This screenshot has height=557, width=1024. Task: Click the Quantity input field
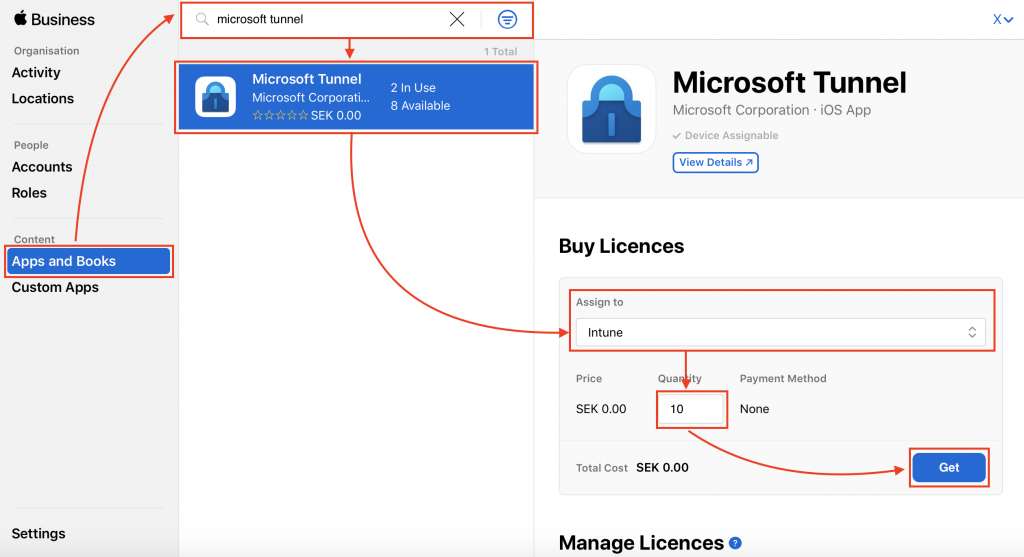coord(691,409)
